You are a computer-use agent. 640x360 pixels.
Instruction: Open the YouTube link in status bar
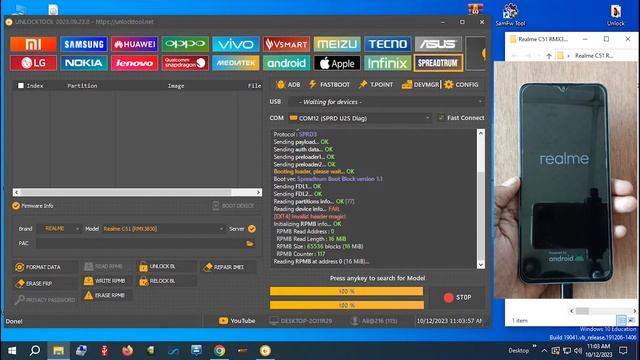[237, 321]
